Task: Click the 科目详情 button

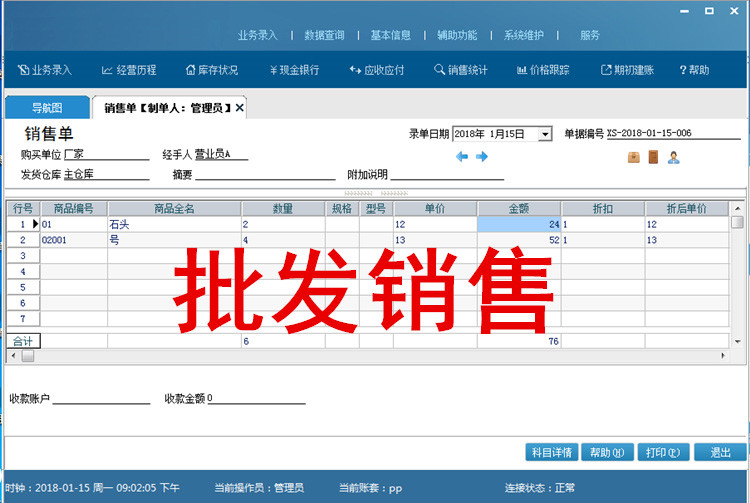Action: (551, 452)
